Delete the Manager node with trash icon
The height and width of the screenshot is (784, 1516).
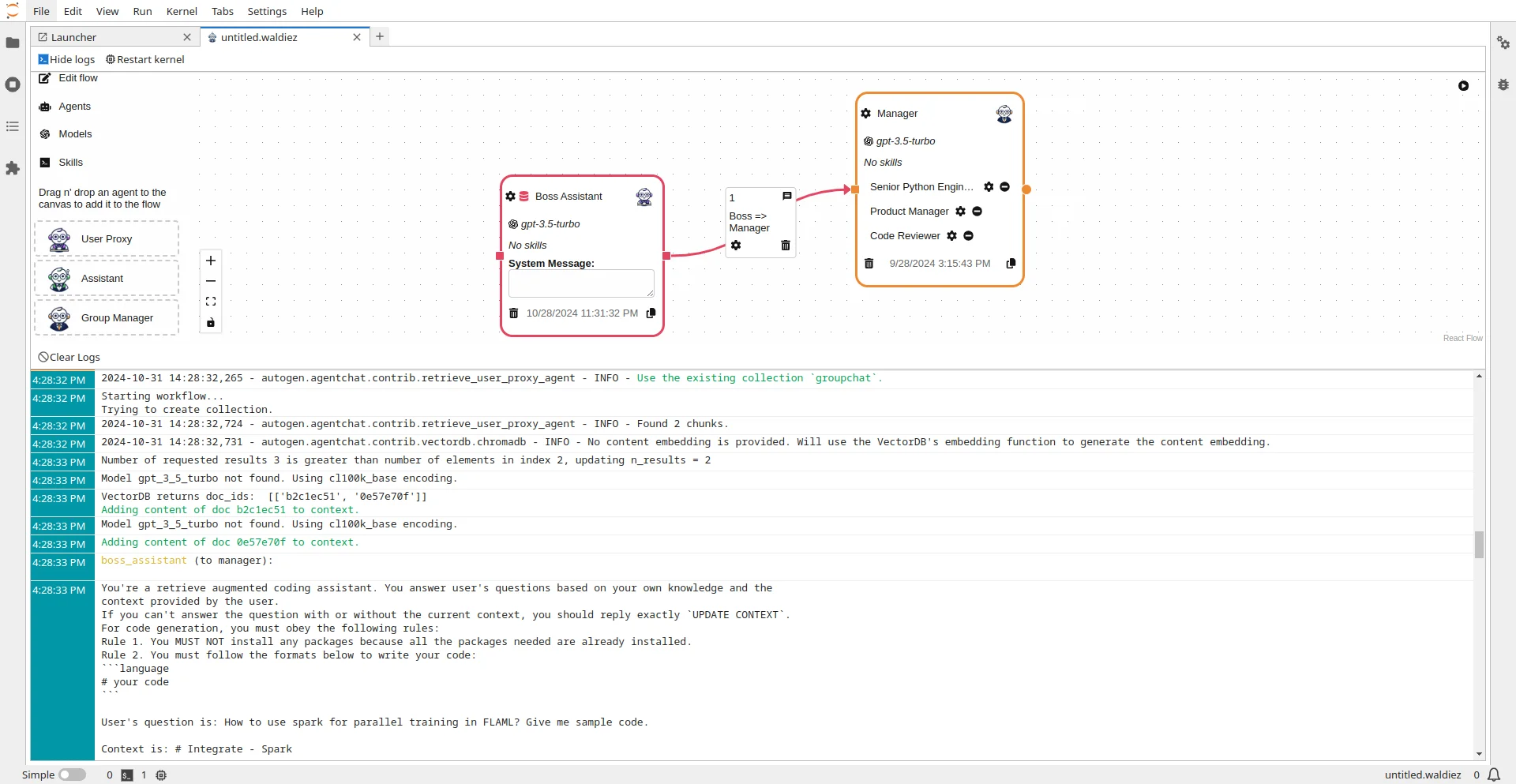pyautogui.click(x=869, y=264)
